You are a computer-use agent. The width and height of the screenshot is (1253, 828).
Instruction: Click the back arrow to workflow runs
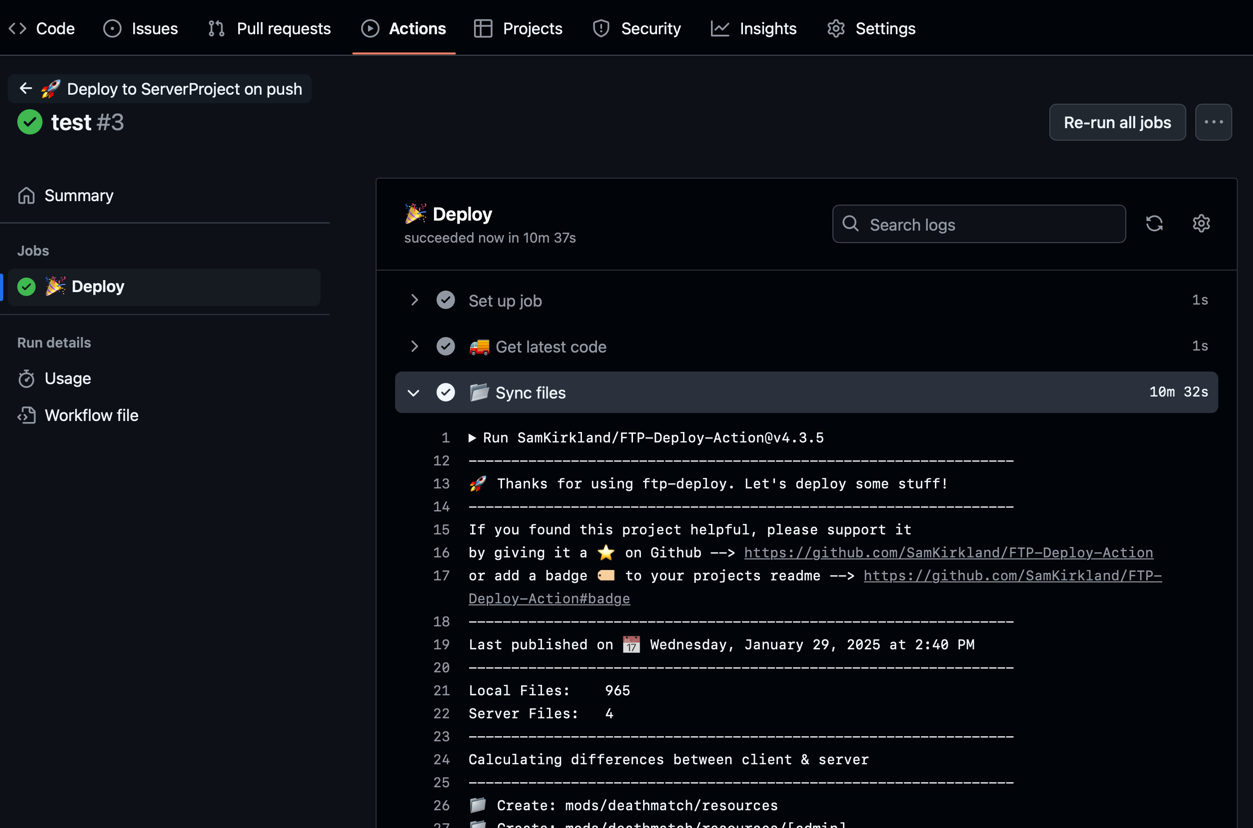(x=26, y=89)
